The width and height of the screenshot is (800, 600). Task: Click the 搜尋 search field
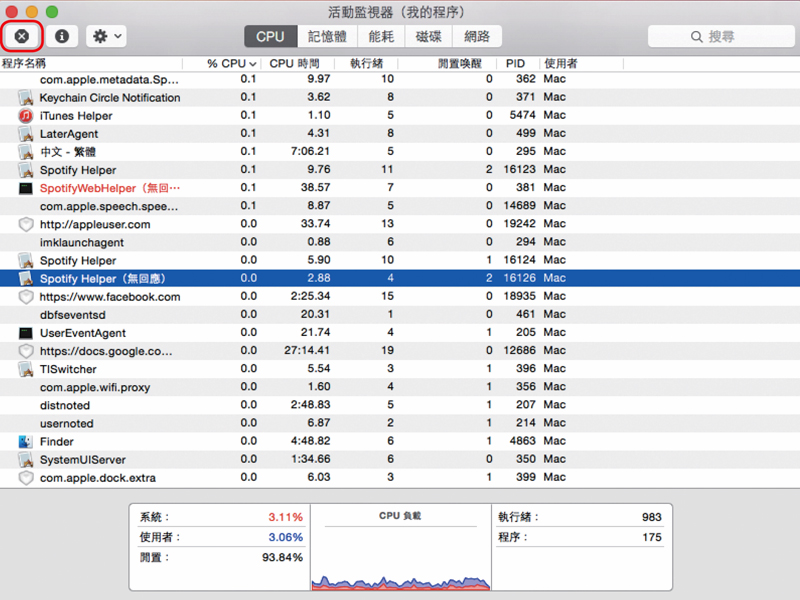pyautogui.click(x=721, y=36)
